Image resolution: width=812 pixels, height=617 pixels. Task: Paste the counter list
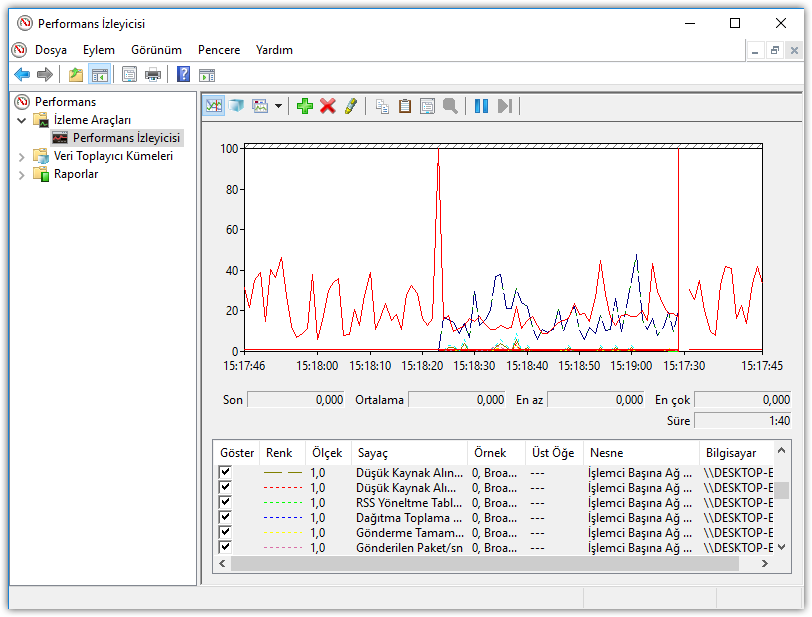404,105
